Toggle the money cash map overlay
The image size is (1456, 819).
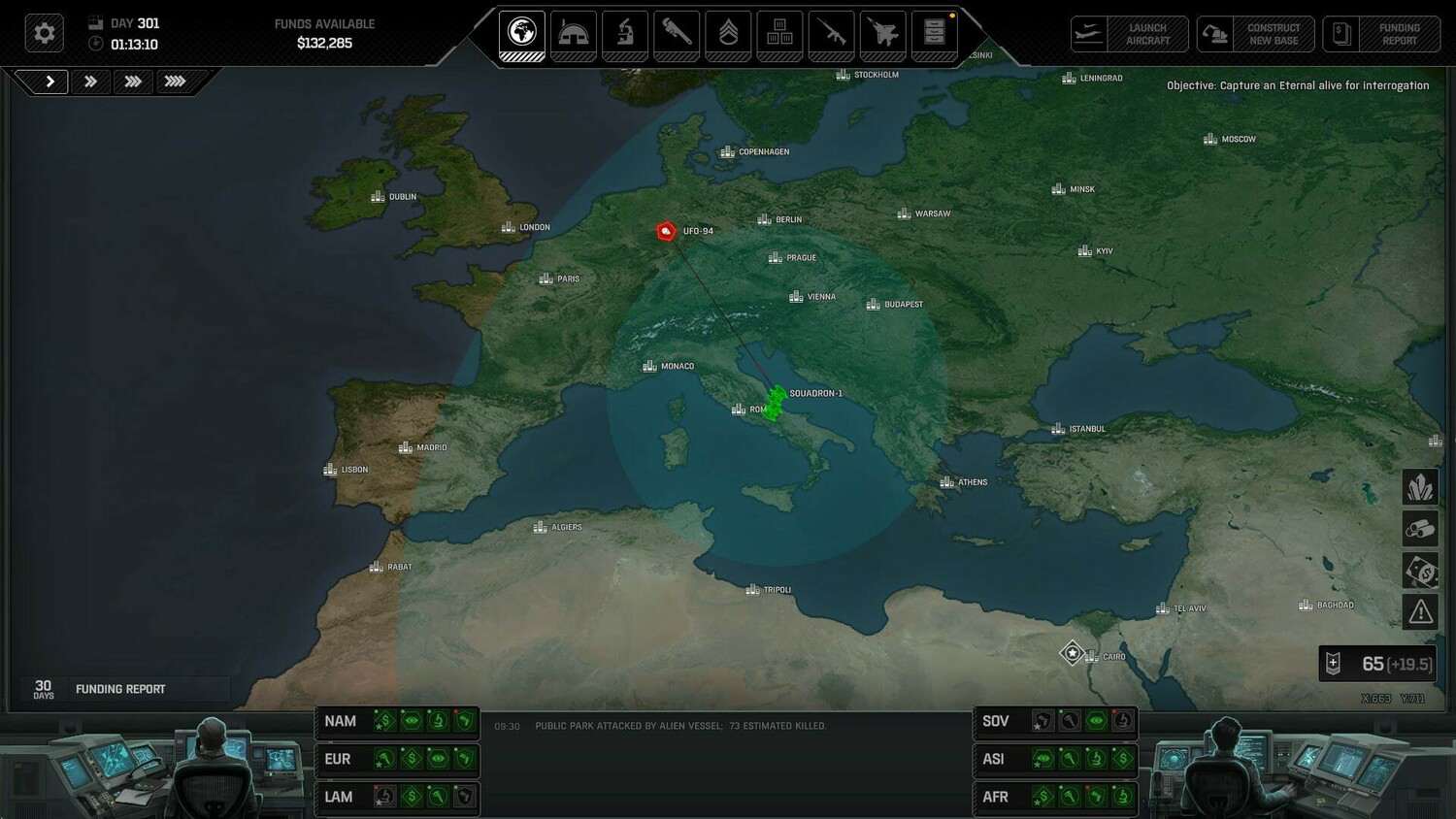click(1420, 571)
